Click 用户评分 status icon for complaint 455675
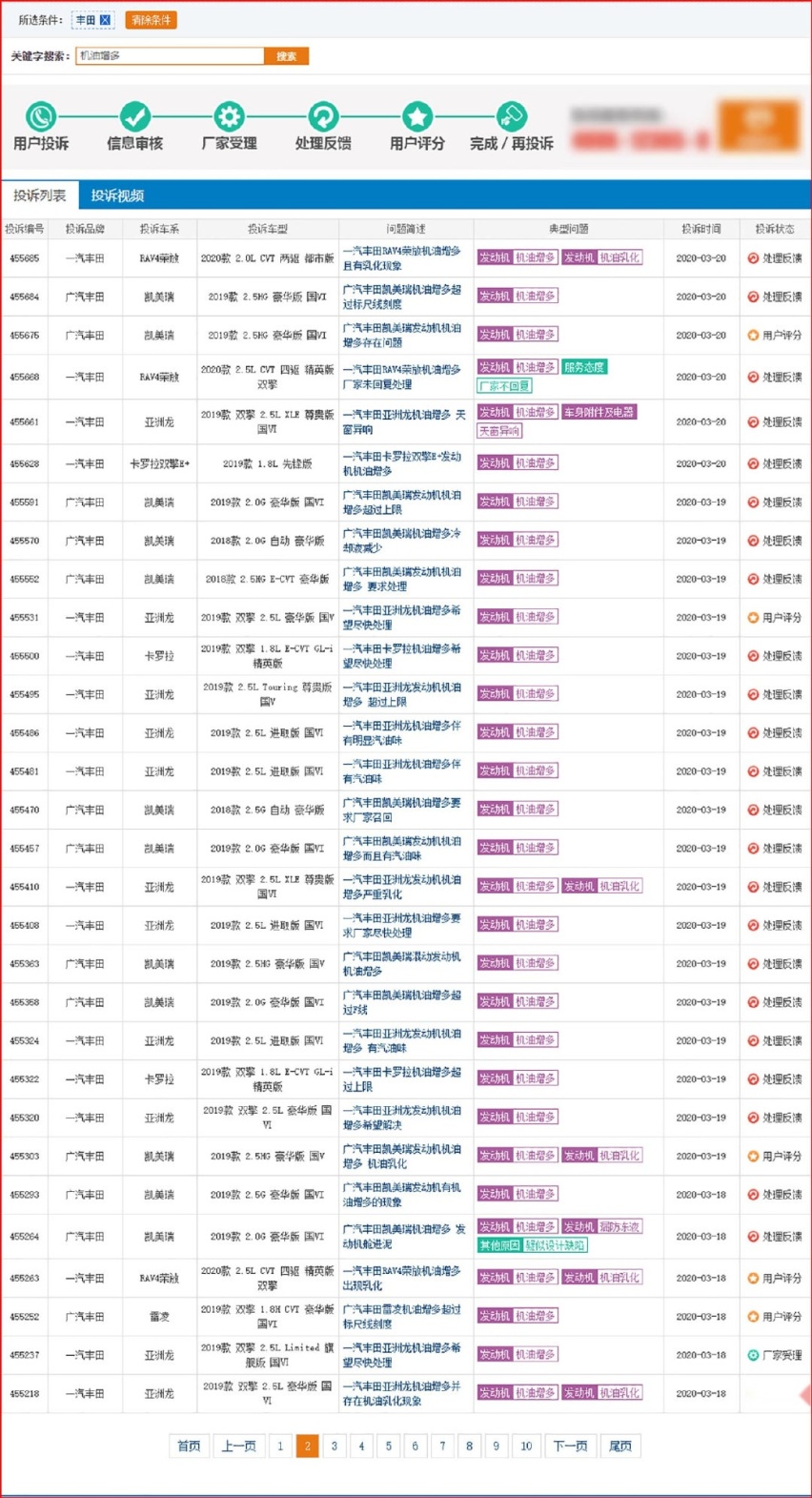The width and height of the screenshot is (812, 1498). pyautogui.click(x=753, y=336)
